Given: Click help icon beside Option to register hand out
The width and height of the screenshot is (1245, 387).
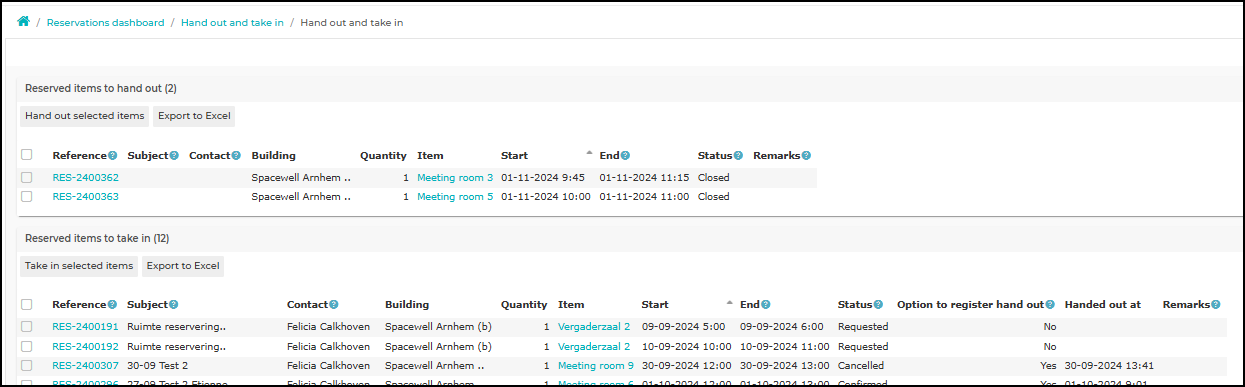Looking at the screenshot, I should pyautogui.click(x=1050, y=305).
